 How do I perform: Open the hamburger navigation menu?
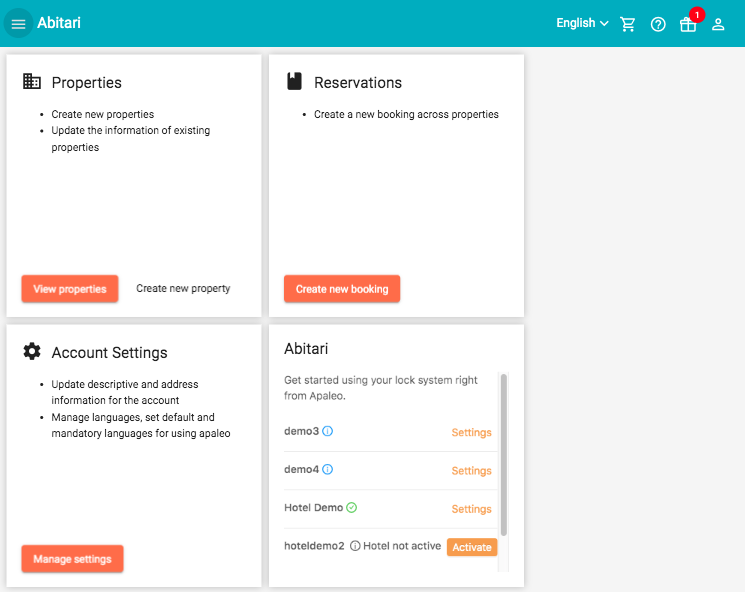(x=19, y=24)
